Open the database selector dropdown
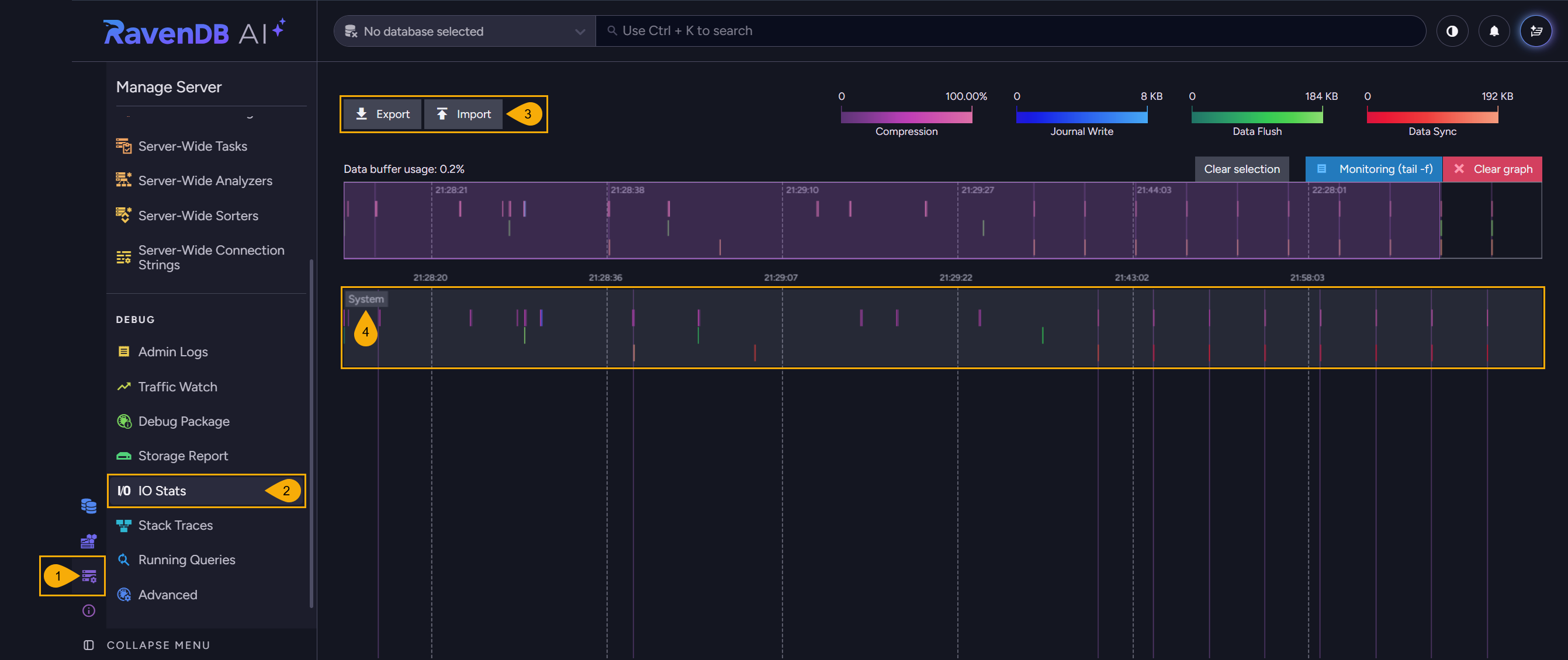The width and height of the screenshot is (1568, 660). coord(465,31)
